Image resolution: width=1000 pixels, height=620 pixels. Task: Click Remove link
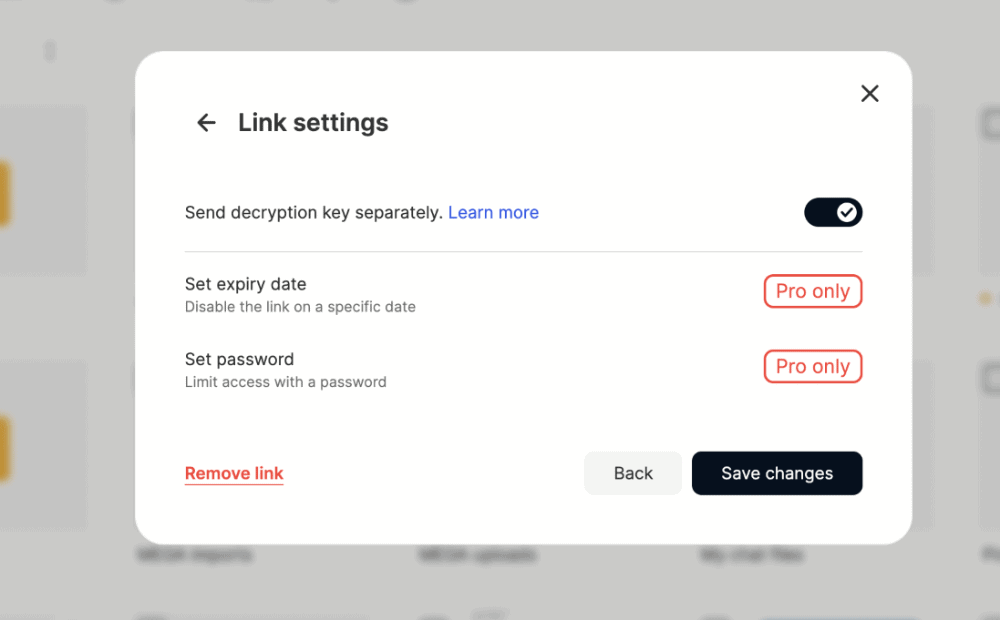click(234, 473)
